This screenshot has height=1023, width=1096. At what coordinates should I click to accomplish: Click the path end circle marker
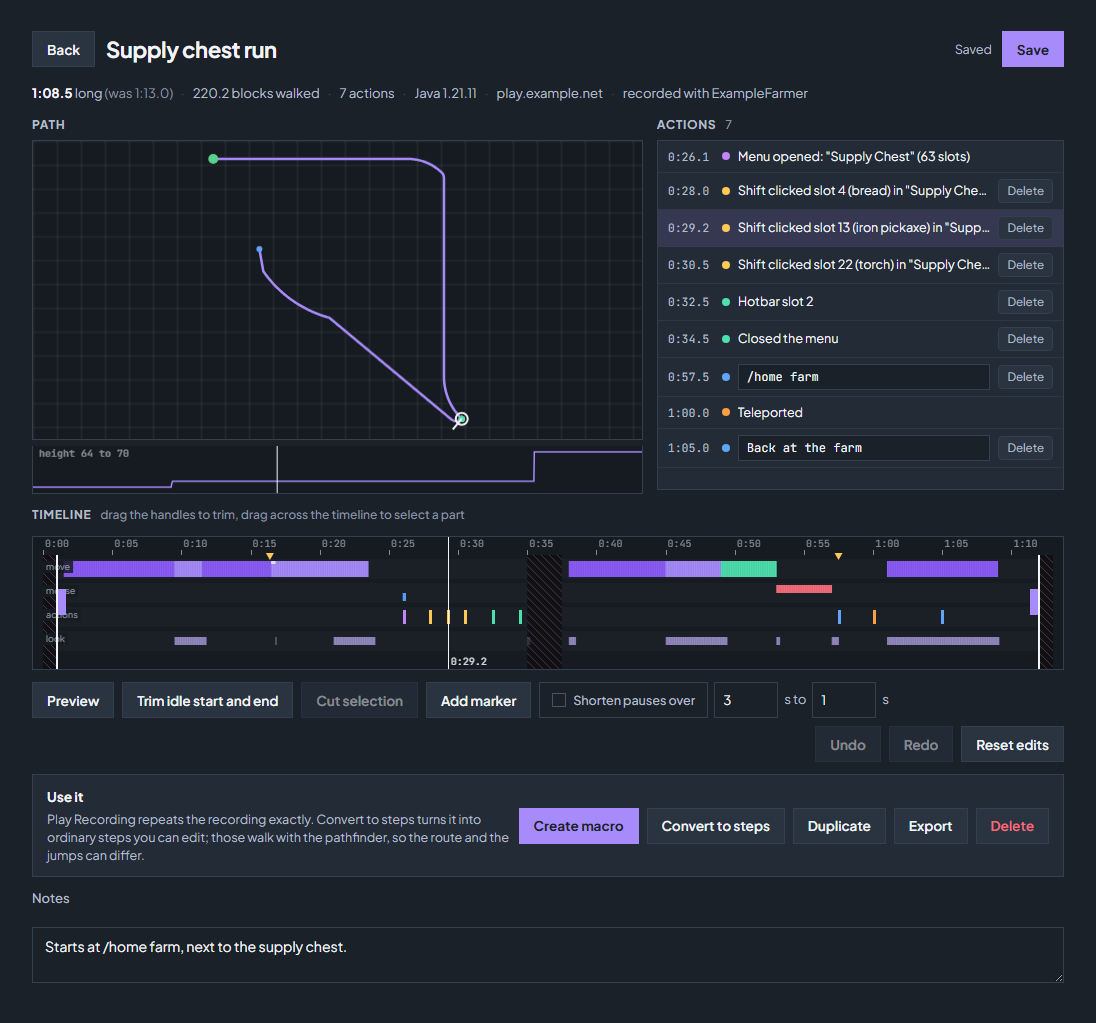coord(461,419)
